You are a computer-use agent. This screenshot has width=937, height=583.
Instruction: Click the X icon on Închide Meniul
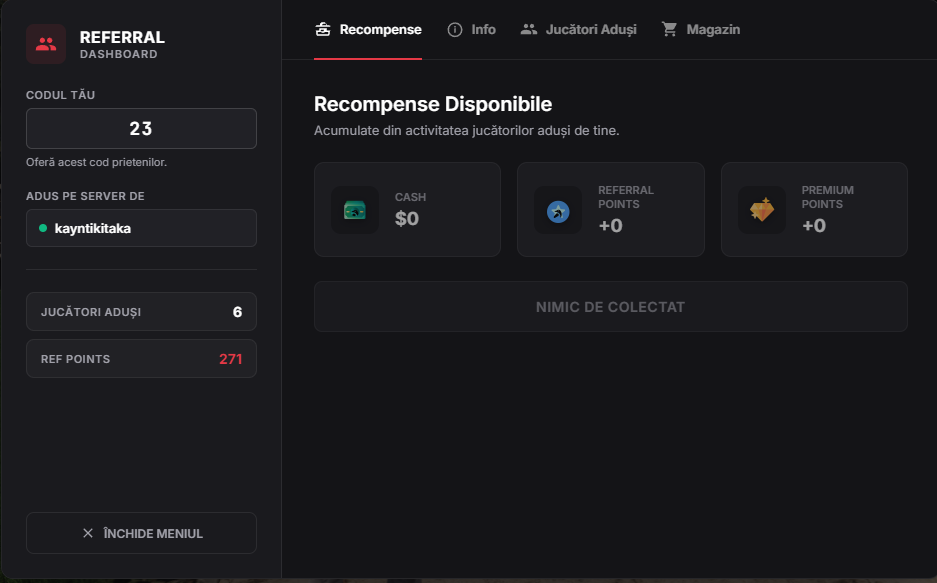(x=88, y=533)
